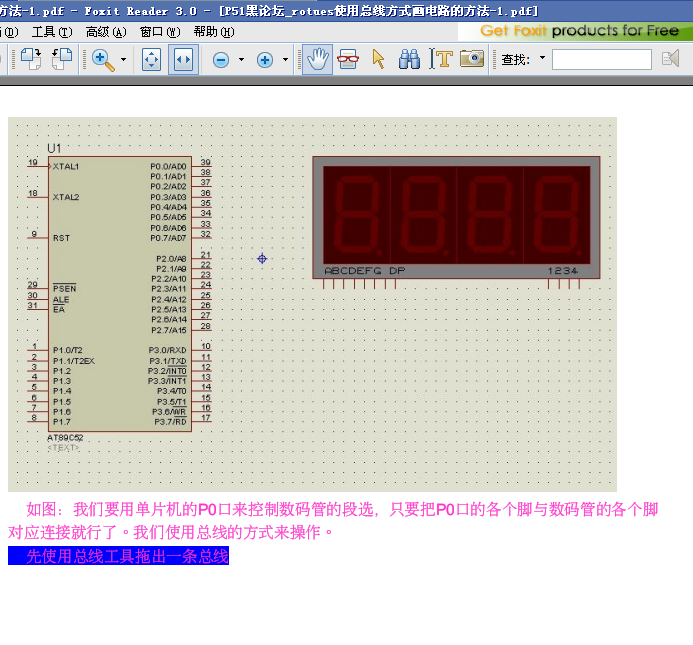Open the 帮助(H) menu
This screenshot has width=693, height=645.
214,32
